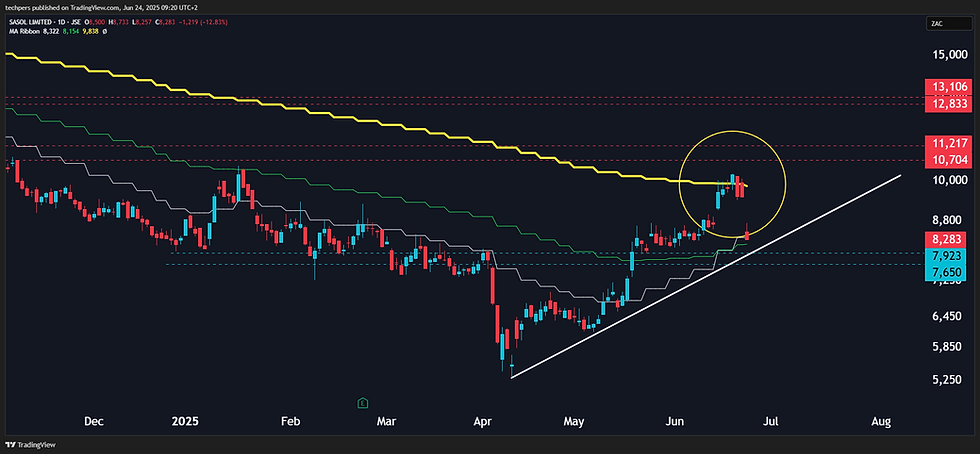Screen dimensions: 980x454
Task: Click the 5,250 price axis value
Action: coord(946,379)
